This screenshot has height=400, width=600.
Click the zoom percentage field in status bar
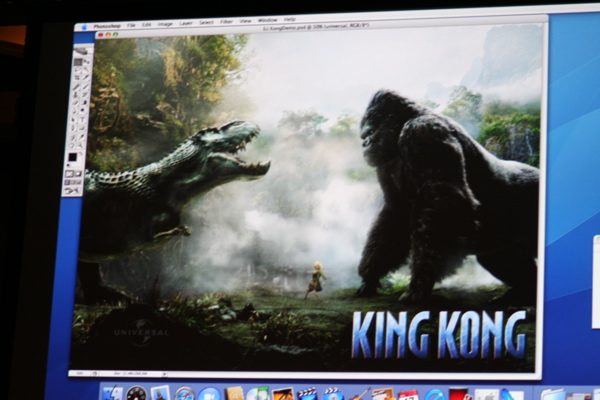click(x=78, y=373)
